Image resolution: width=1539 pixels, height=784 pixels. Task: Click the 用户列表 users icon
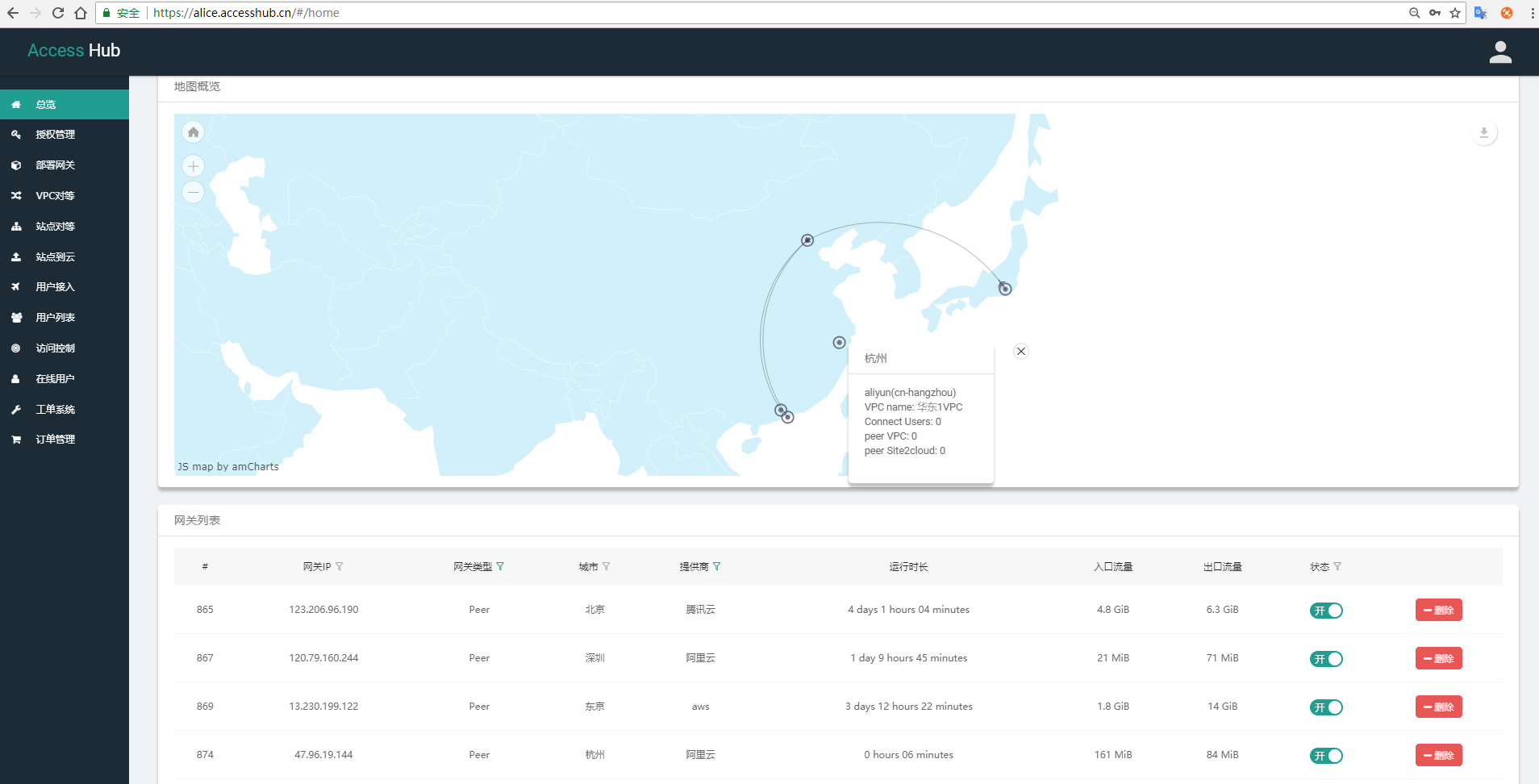click(16, 318)
